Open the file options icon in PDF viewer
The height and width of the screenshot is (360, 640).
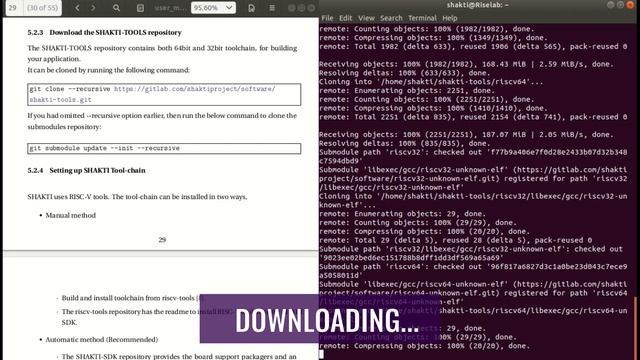pyautogui.click(x=251, y=8)
